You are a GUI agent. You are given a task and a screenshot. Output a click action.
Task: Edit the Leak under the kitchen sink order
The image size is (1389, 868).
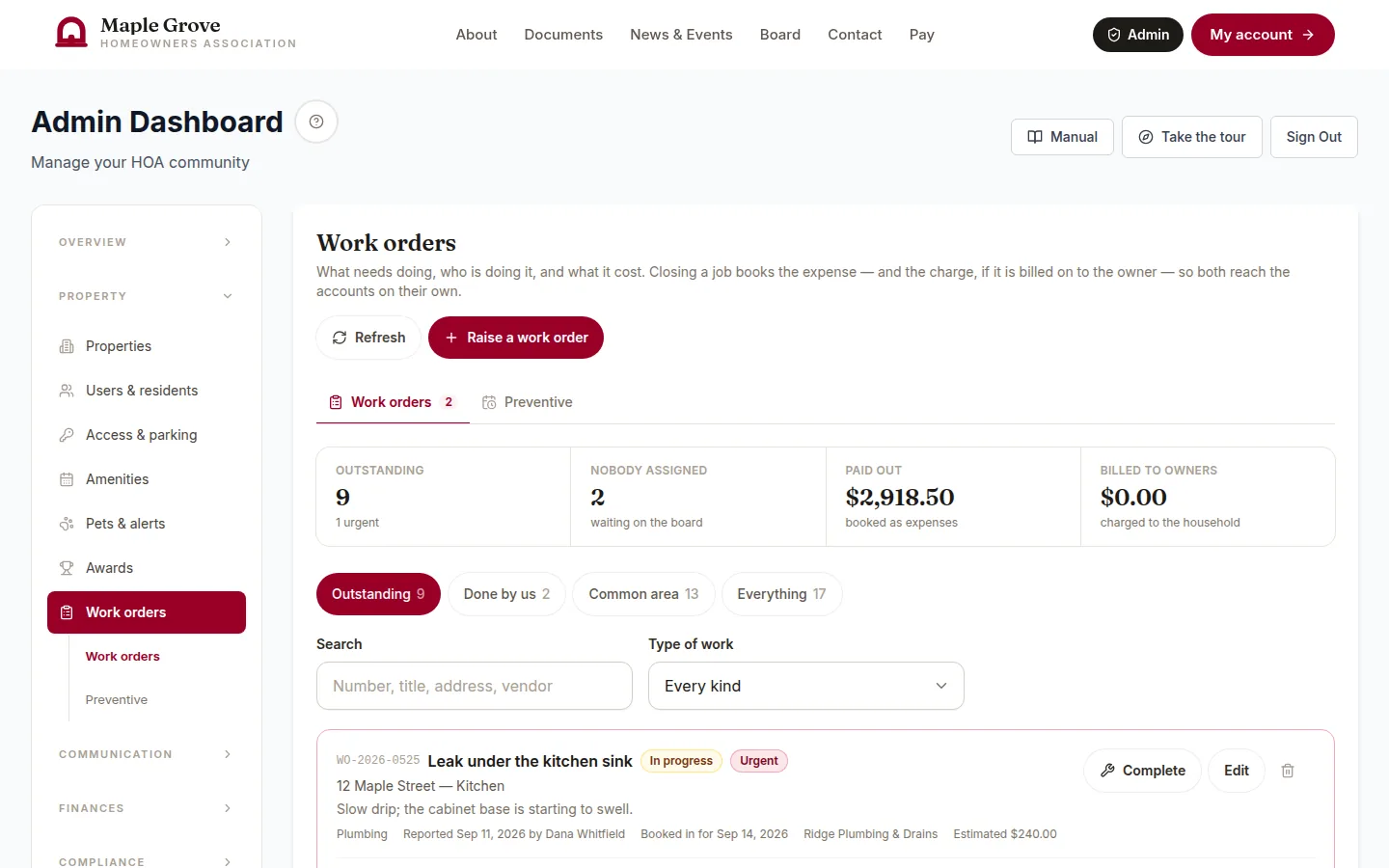click(x=1237, y=771)
